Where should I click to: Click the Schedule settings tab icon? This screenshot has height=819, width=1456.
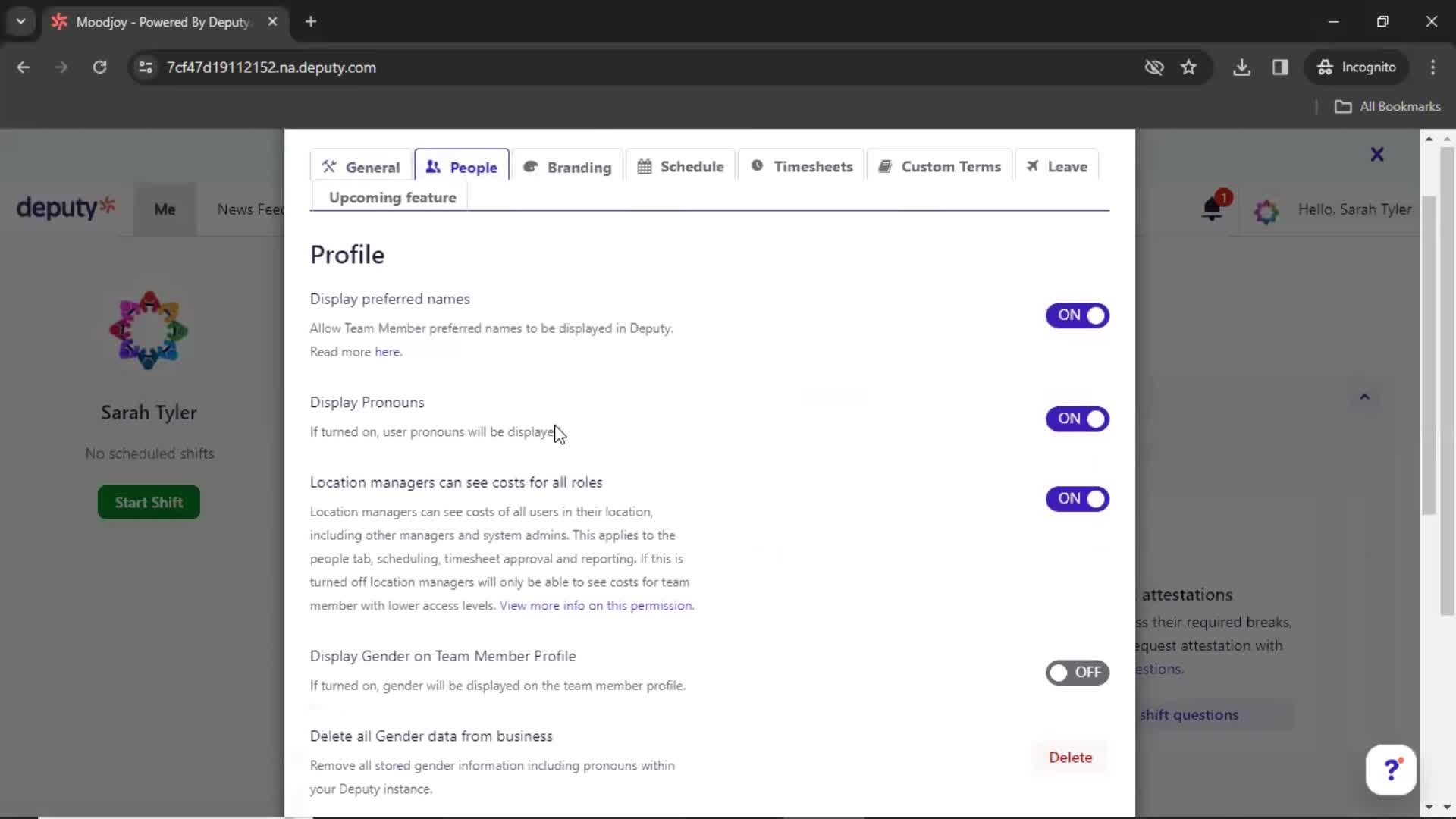[645, 167]
